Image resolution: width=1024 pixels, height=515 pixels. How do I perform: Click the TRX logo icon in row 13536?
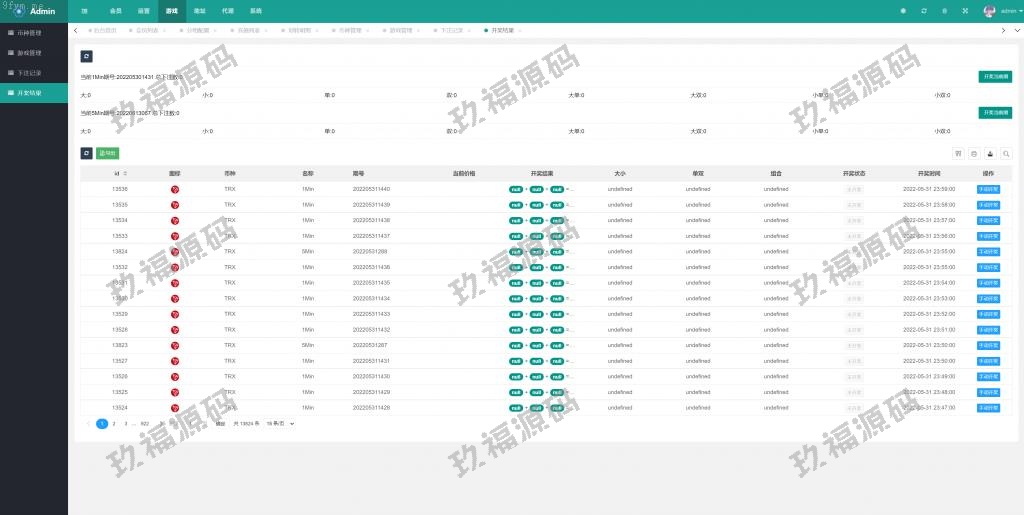click(x=175, y=189)
